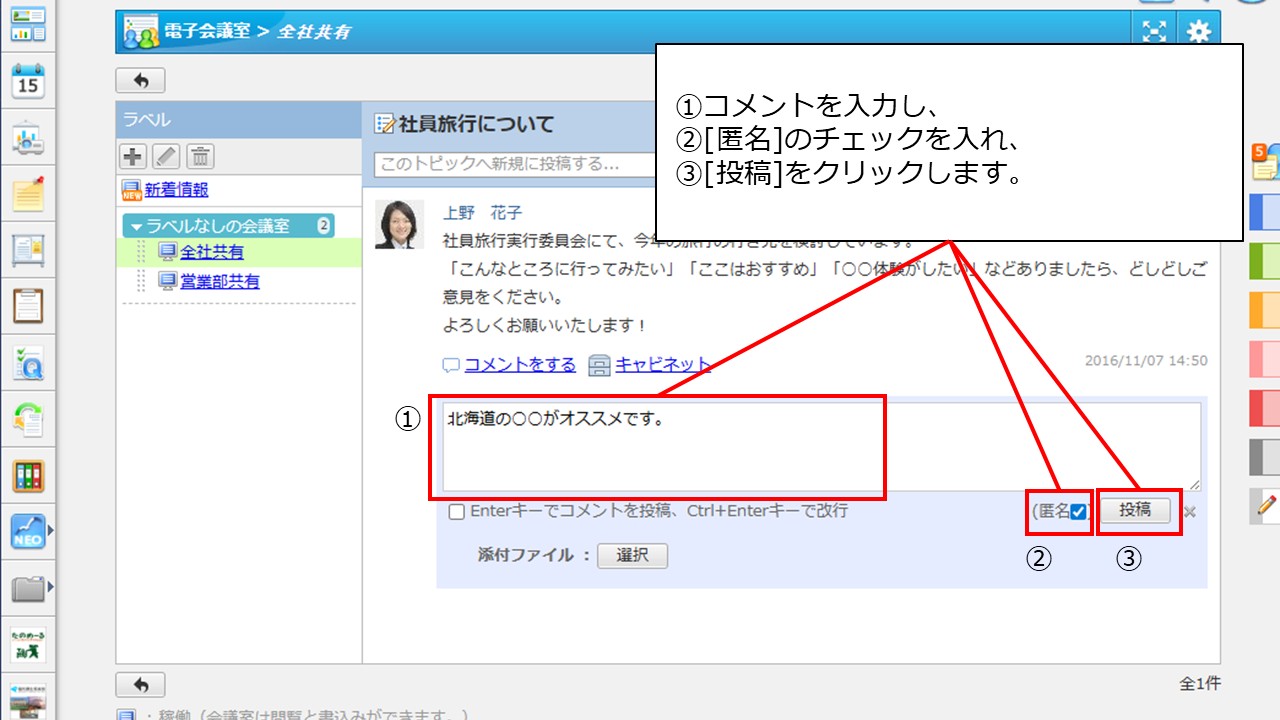Open the calendar icon in the sidebar
Screen dimensions: 1280x720
click(28, 80)
